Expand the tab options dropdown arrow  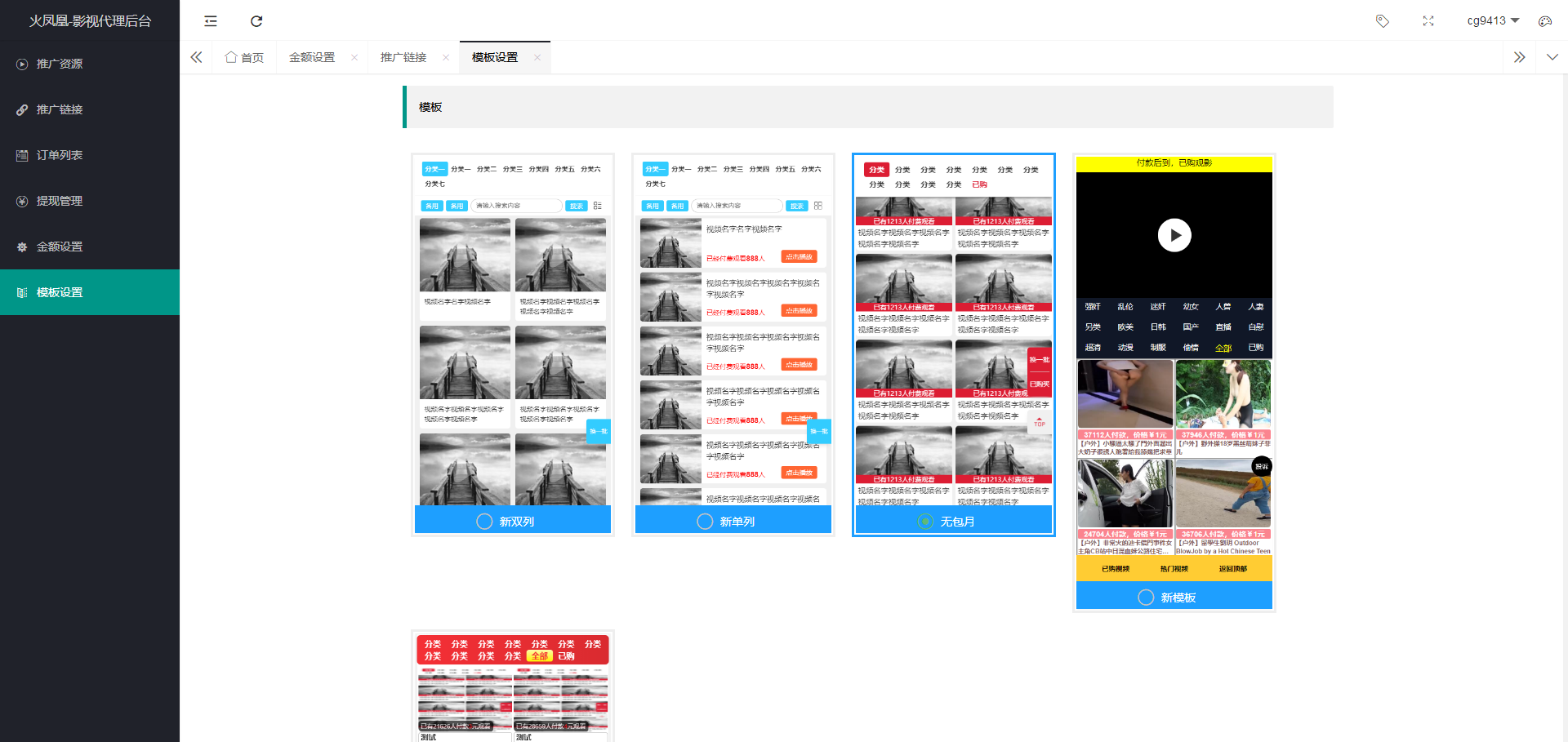click(1552, 57)
